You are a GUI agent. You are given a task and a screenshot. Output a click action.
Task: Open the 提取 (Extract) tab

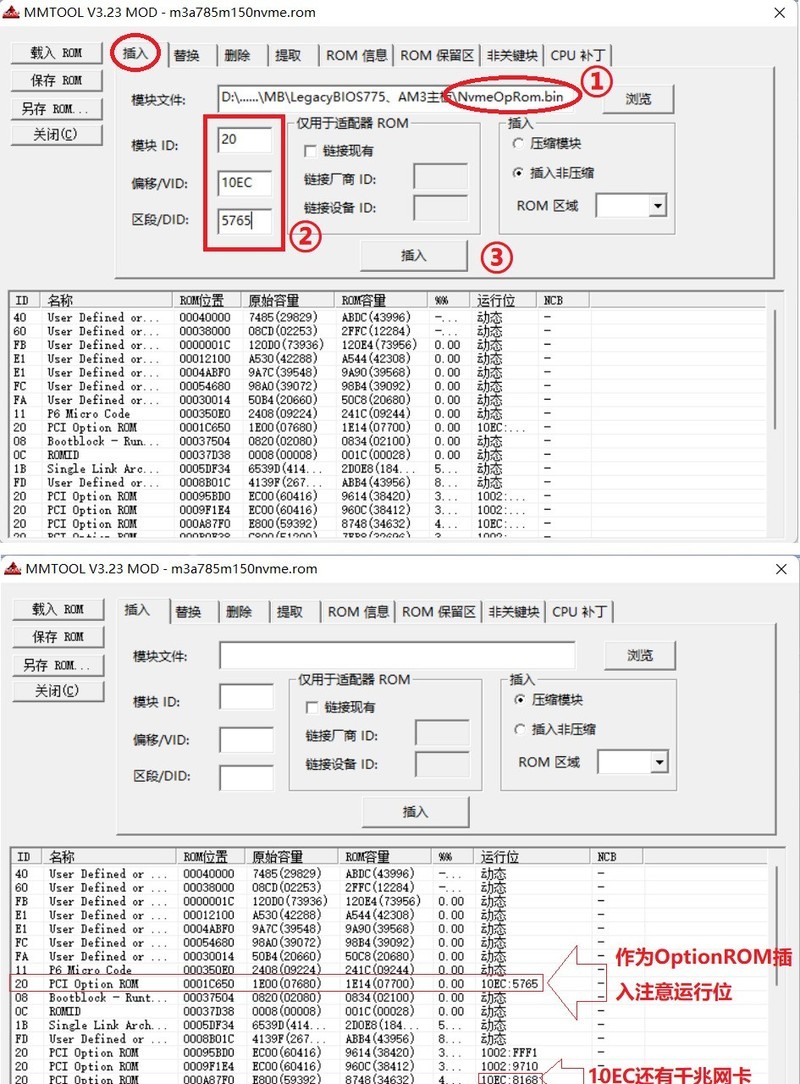tap(290, 55)
